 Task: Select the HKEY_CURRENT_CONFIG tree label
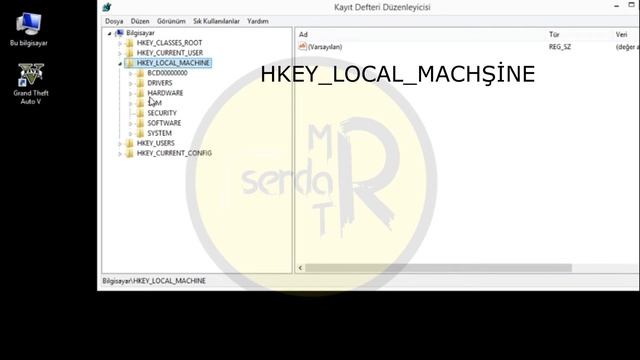tap(174, 153)
